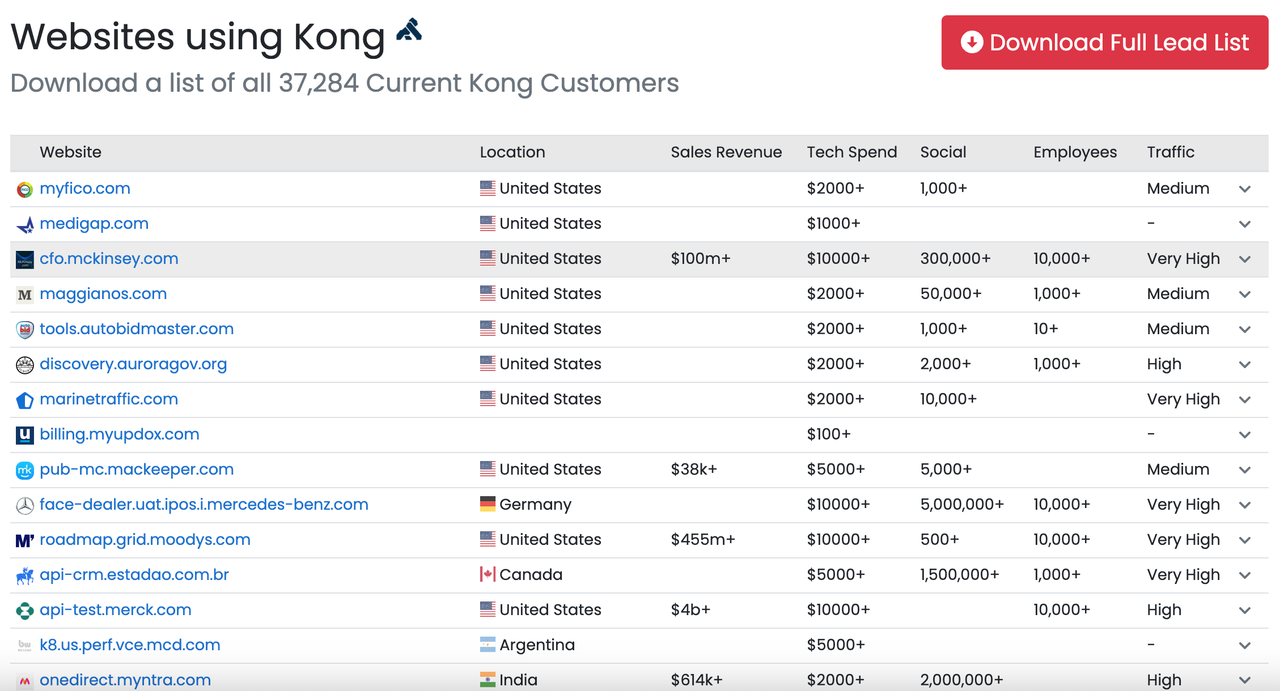
Task: Click the myfico.com favicon
Action: pyautogui.click(x=24, y=188)
